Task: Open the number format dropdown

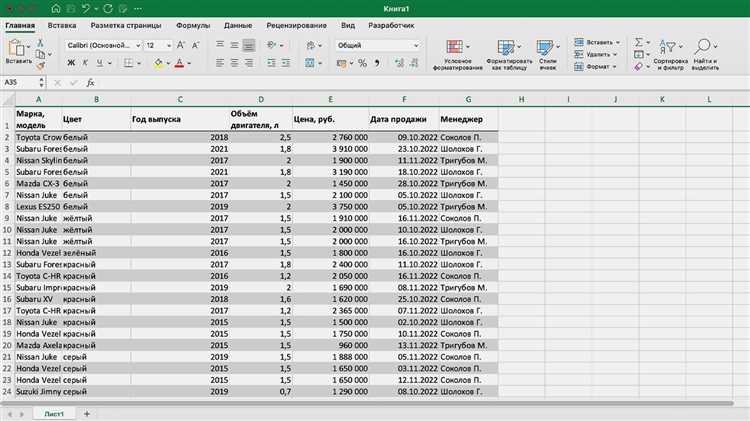Action: [378, 45]
